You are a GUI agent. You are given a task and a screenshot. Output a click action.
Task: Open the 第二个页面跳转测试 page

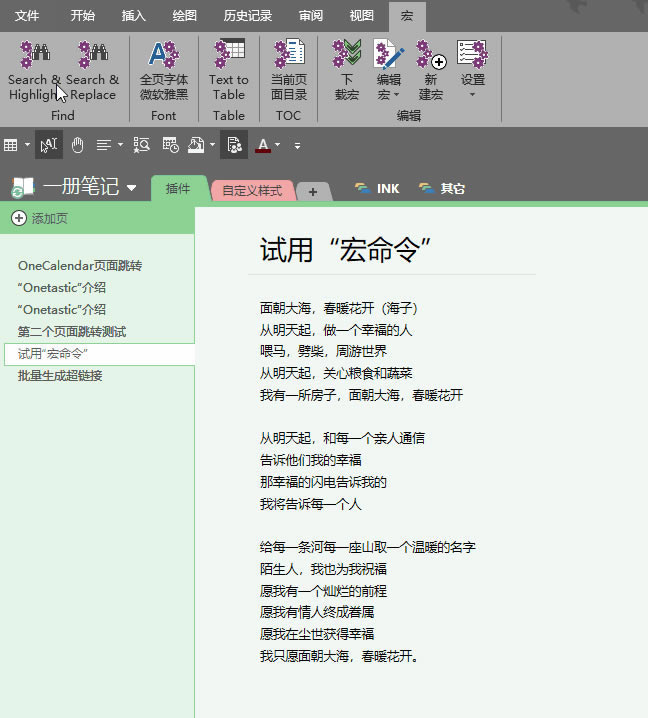click(x=72, y=332)
